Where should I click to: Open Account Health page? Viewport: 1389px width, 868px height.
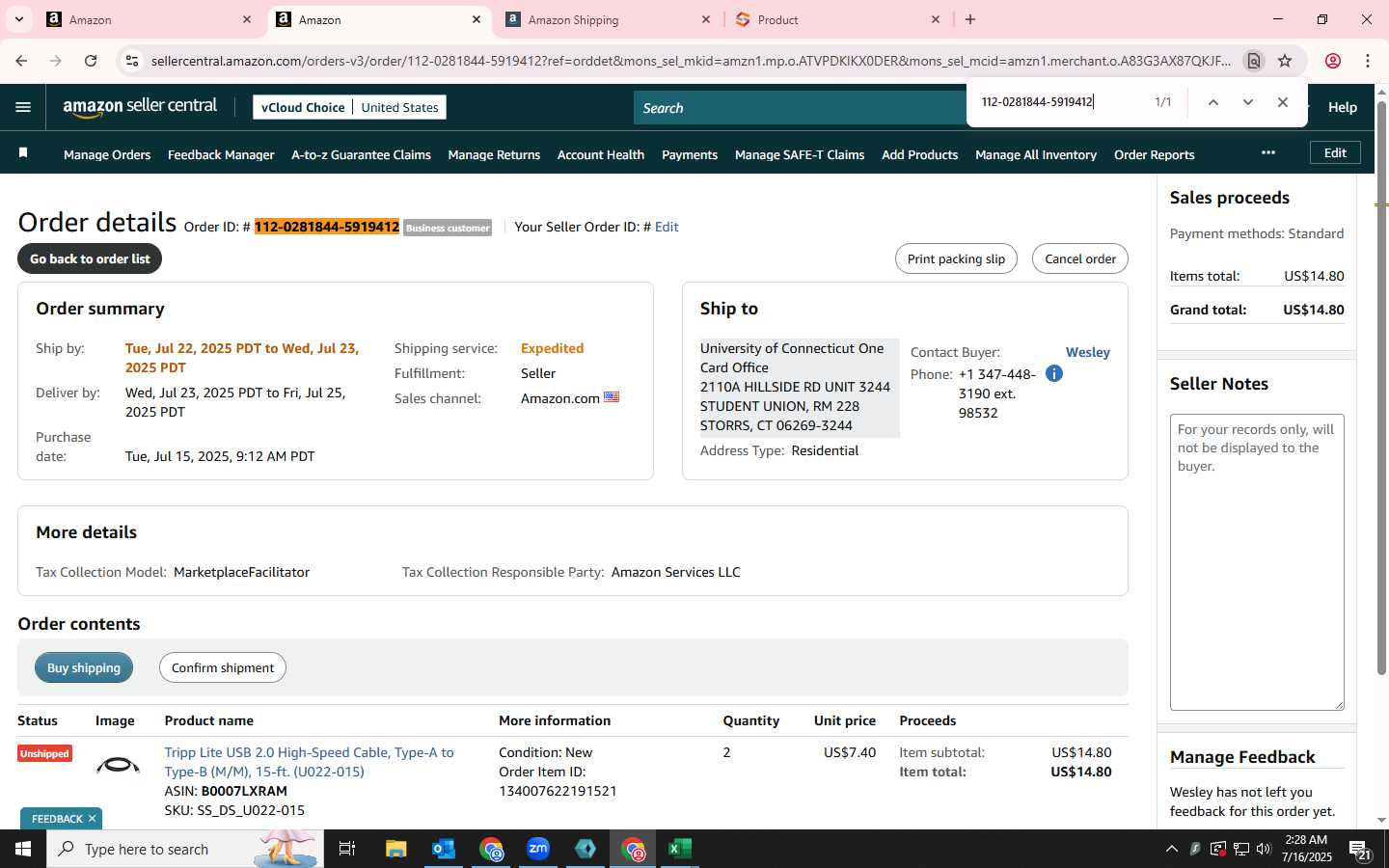(601, 154)
